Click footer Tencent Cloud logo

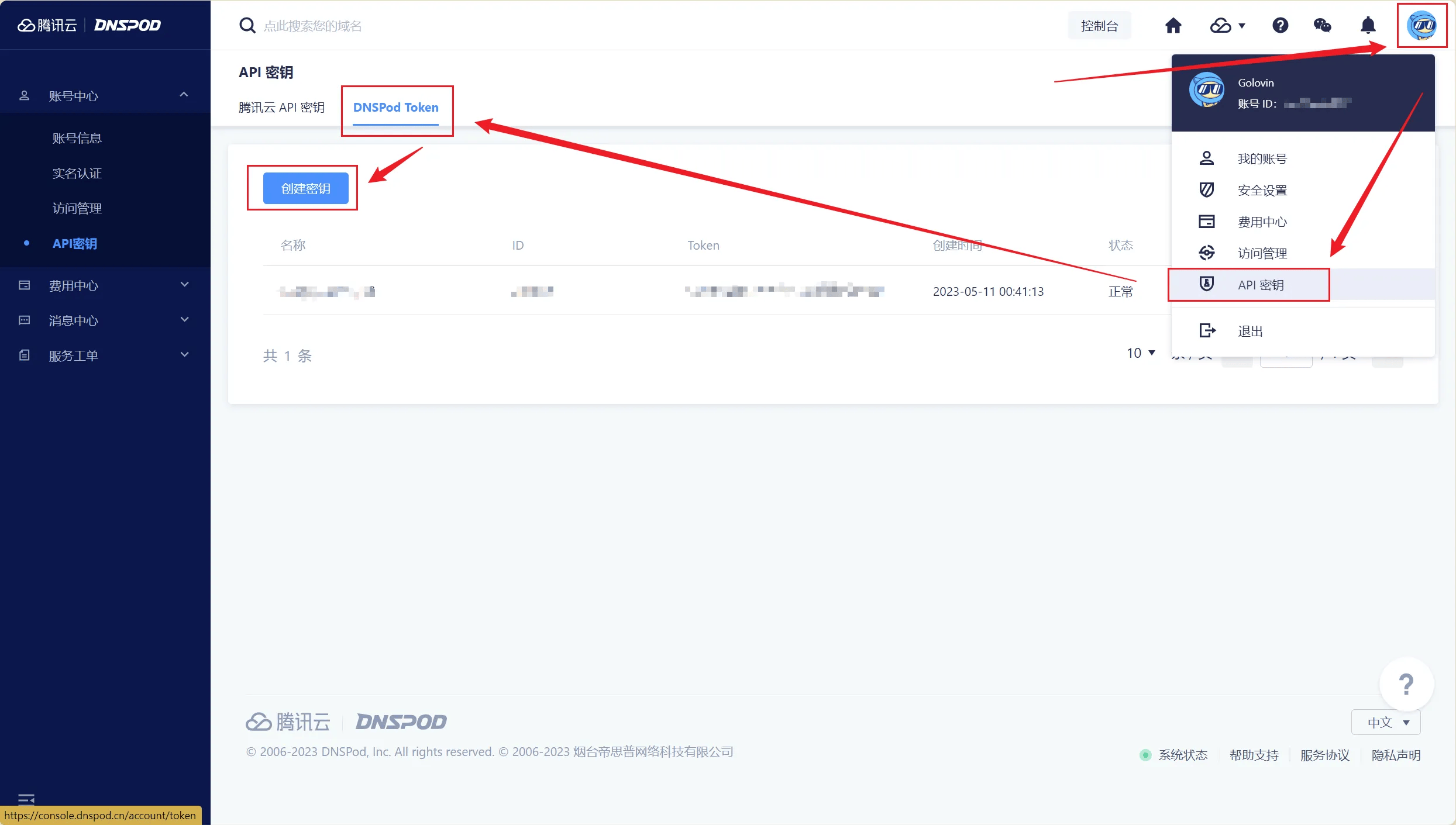(x=288, y=722)
